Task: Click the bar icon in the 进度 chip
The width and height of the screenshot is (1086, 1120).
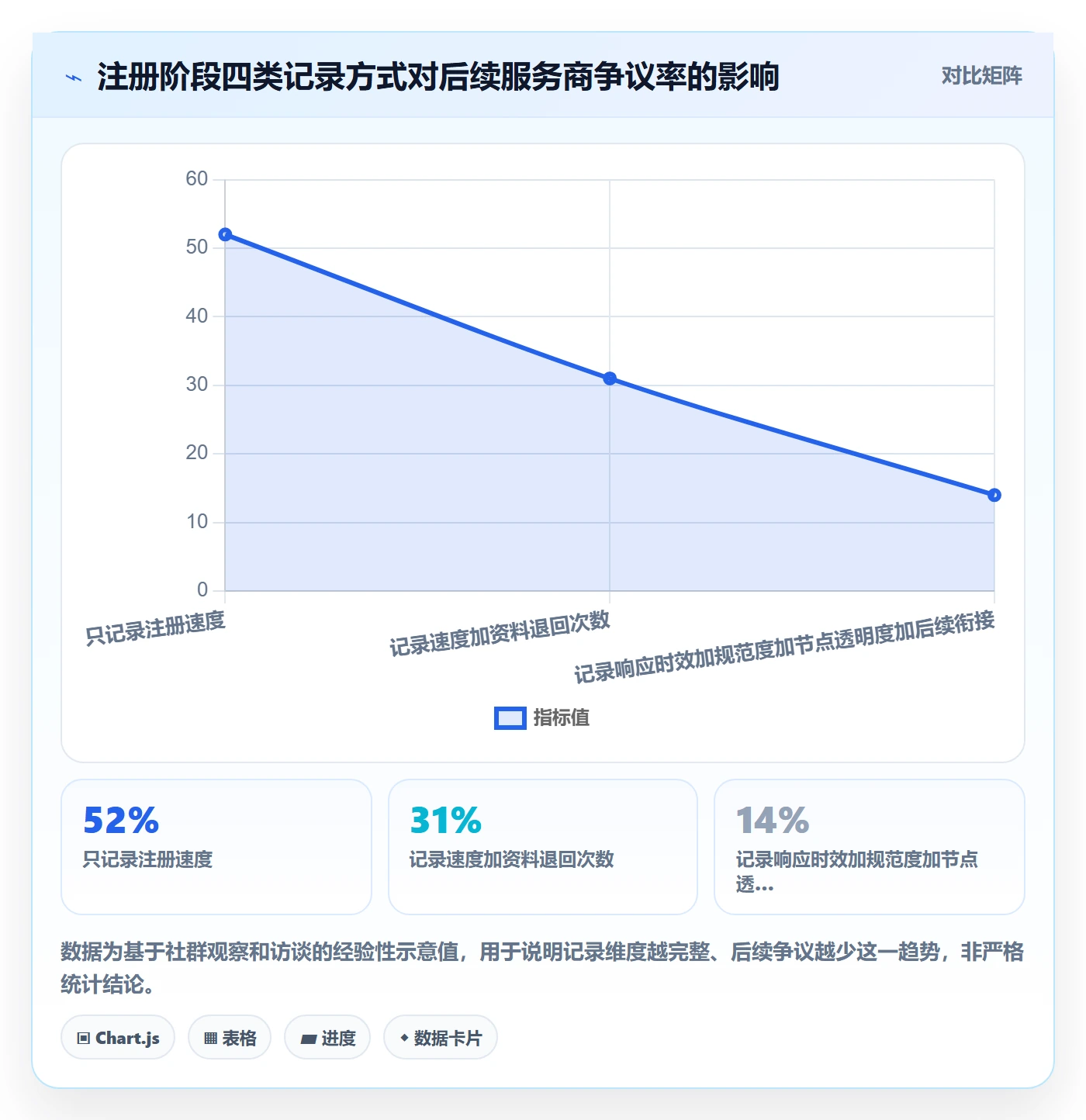Action: (x=308, y=1039)
